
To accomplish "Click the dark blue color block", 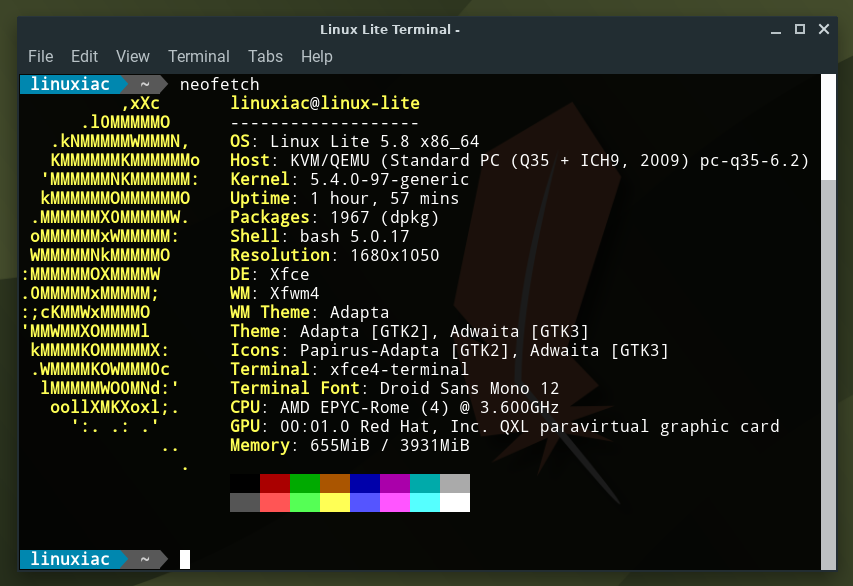I will pyautogui.click(x=364, y=483).
